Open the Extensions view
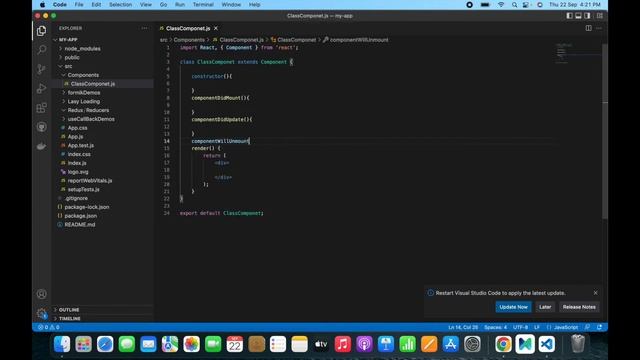The height and width of the screenshot is (360, 640). 41,108
